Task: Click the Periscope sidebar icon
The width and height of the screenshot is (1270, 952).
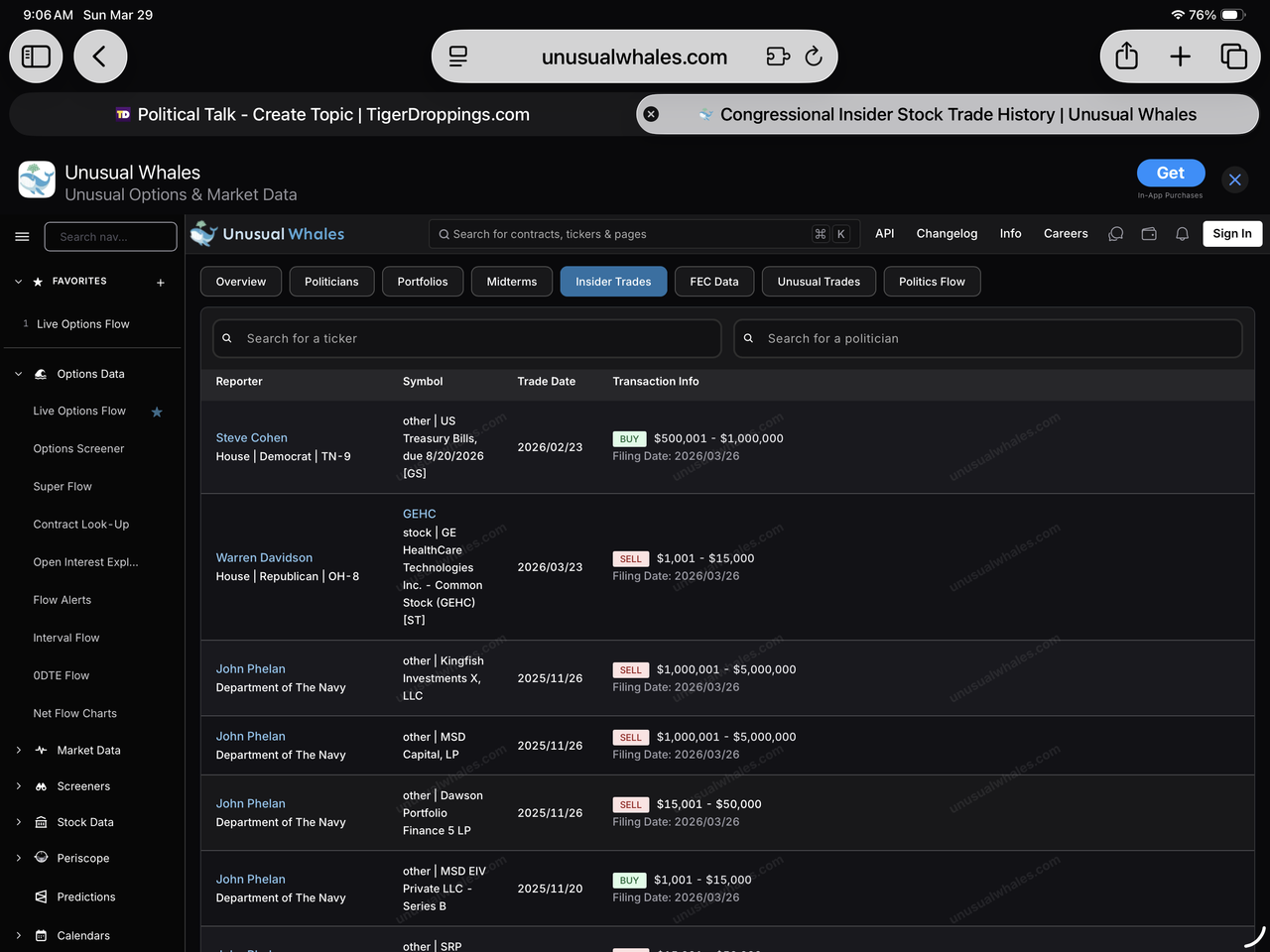Action: pos(41,858)
